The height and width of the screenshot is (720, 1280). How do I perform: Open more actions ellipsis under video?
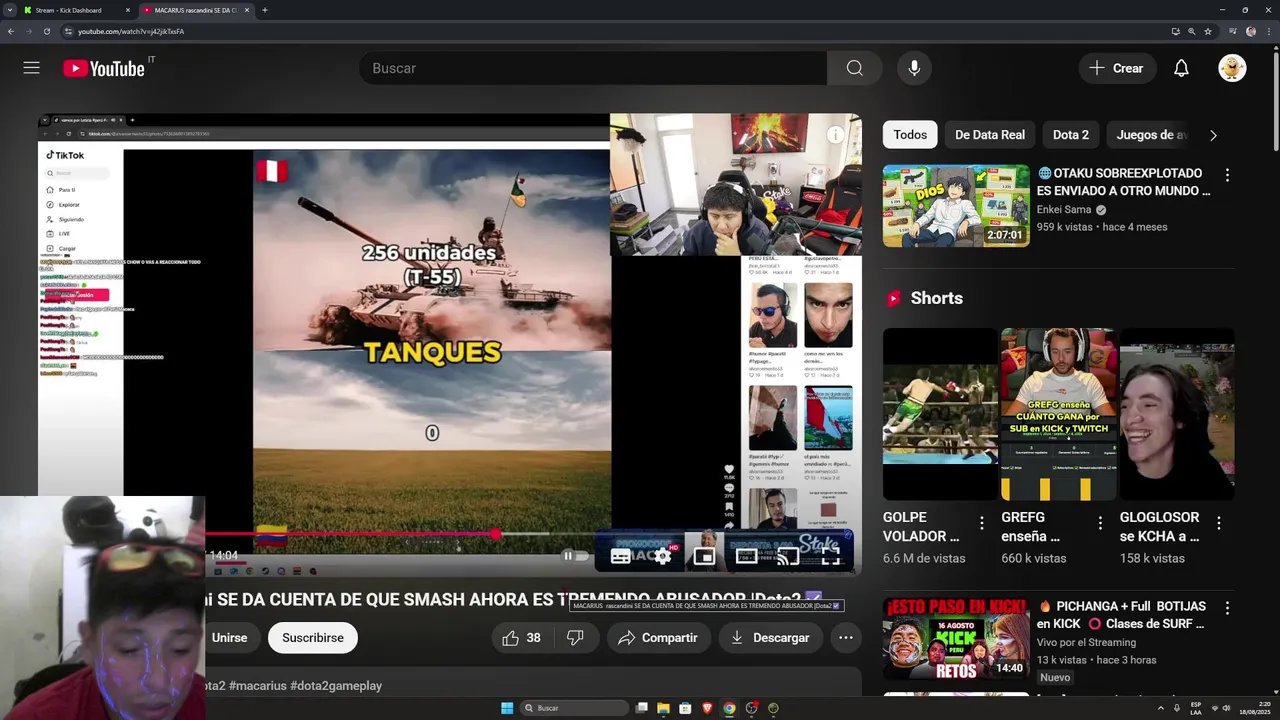pyautogui.click(x=845, y=638)
